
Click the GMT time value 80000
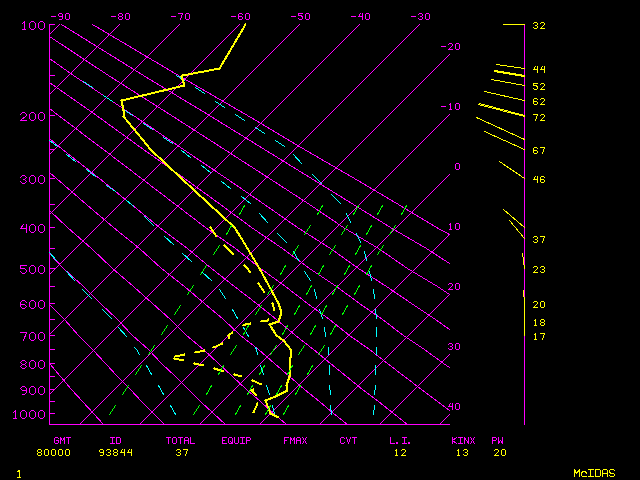[x=62, y=452]
